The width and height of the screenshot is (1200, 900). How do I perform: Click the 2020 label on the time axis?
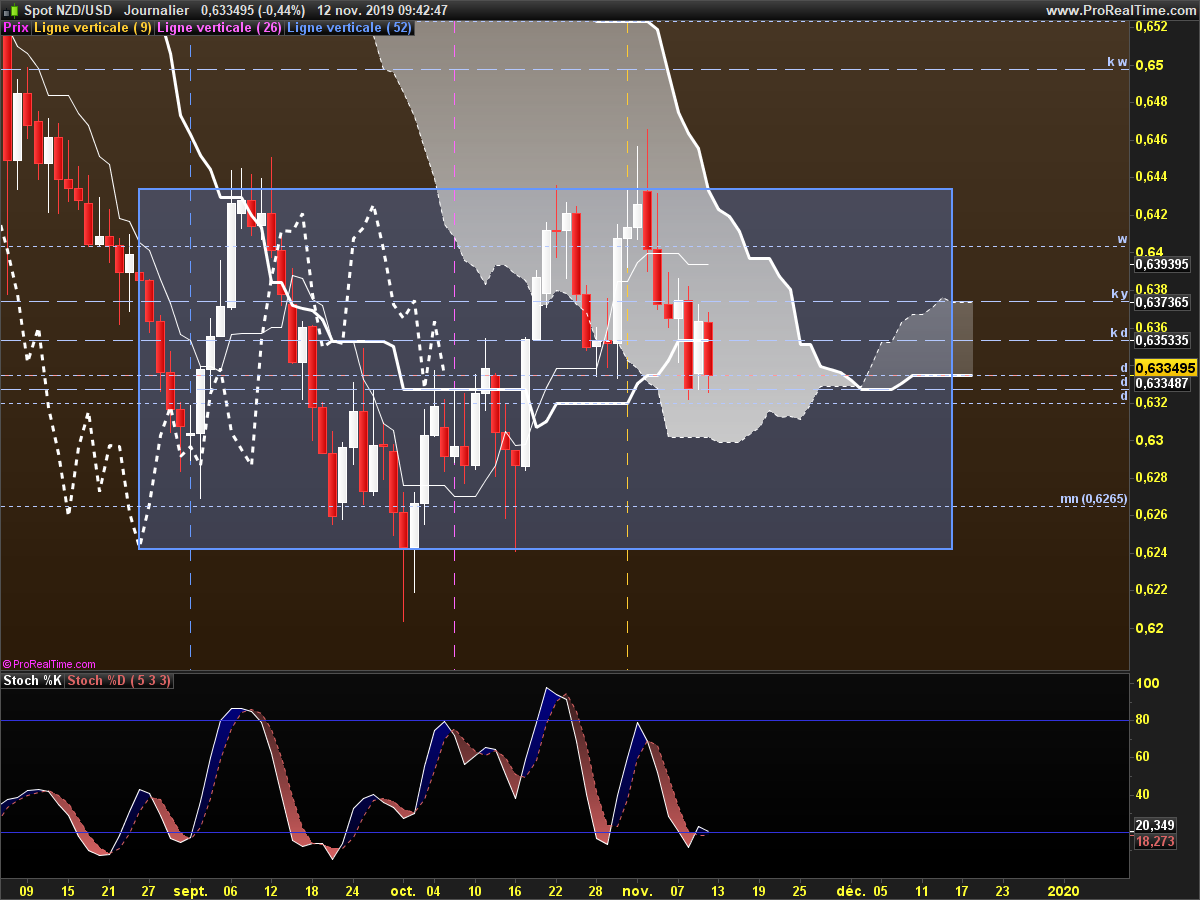(x=1063, y=890)
